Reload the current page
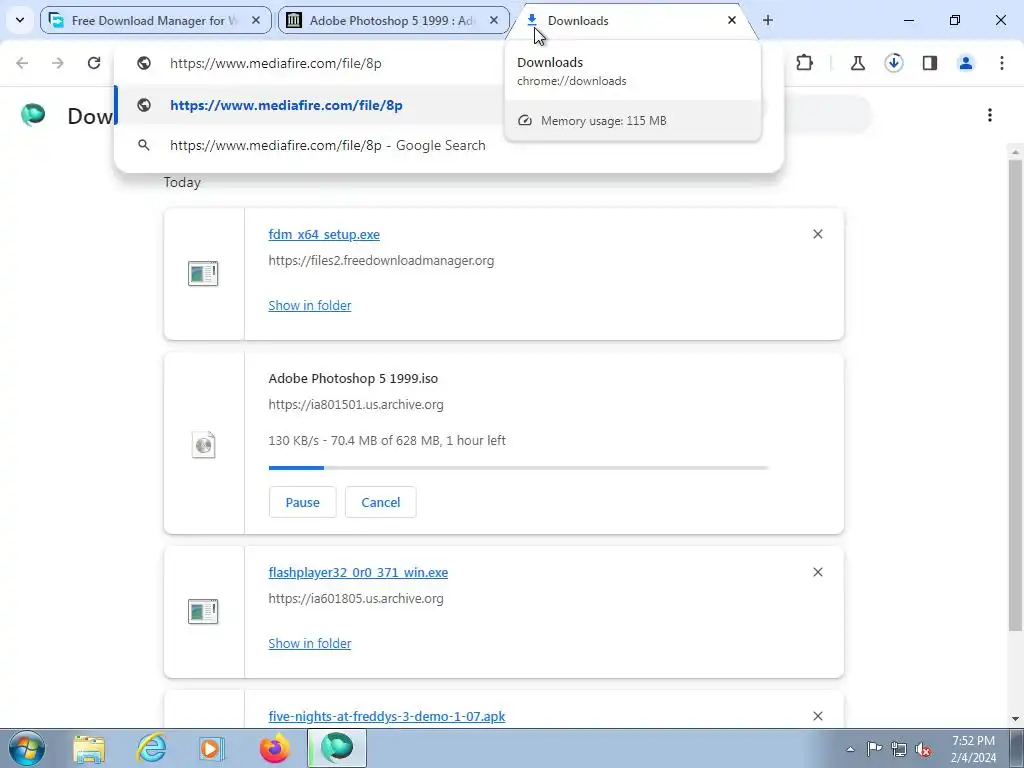Image resolution: width=1024 pixels, height=768 pixels. 94,63
